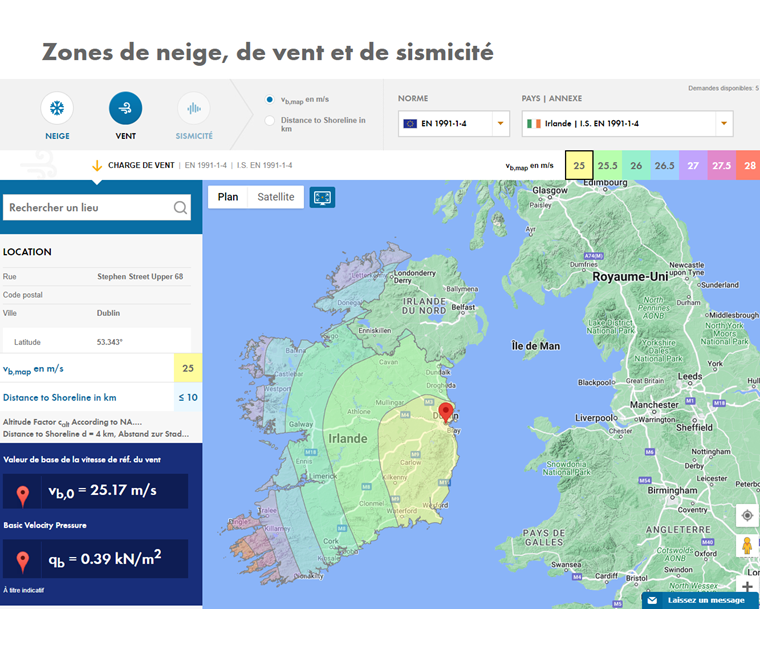Select the Vent wind icon
Image resolution: width=760 pixels, height=648 pixels.
pyautogui.click(x=126, y=108)
